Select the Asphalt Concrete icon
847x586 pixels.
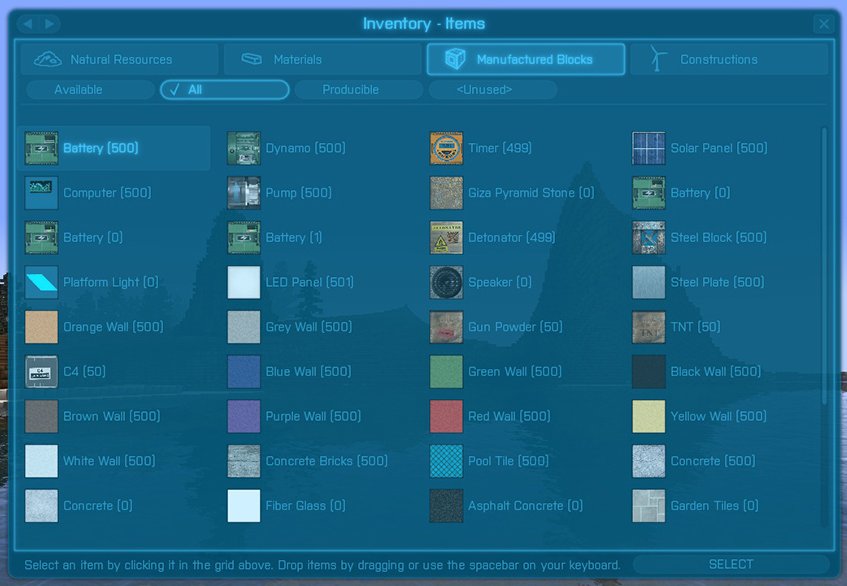tap(446, 506)
